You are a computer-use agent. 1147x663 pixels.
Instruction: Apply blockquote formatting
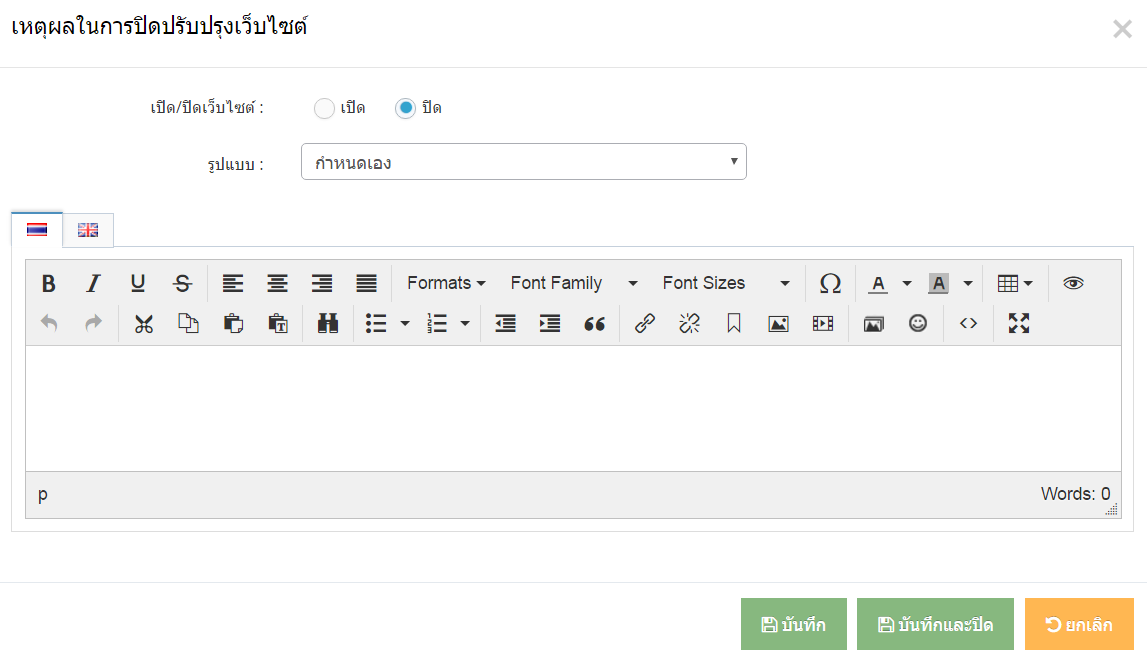tap(595, 323)
